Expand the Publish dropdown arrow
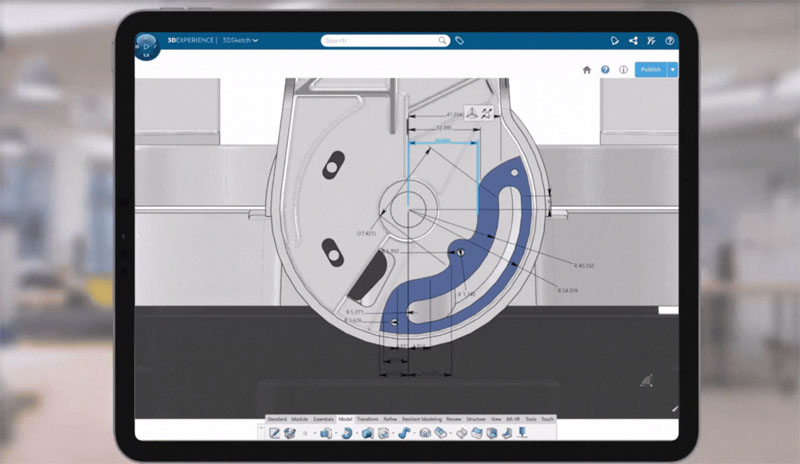800x464 pixels. 673,70
